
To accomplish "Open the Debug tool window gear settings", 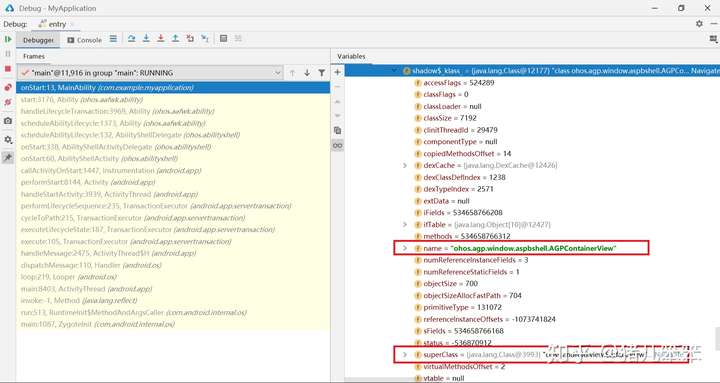I will click(699, 24).
